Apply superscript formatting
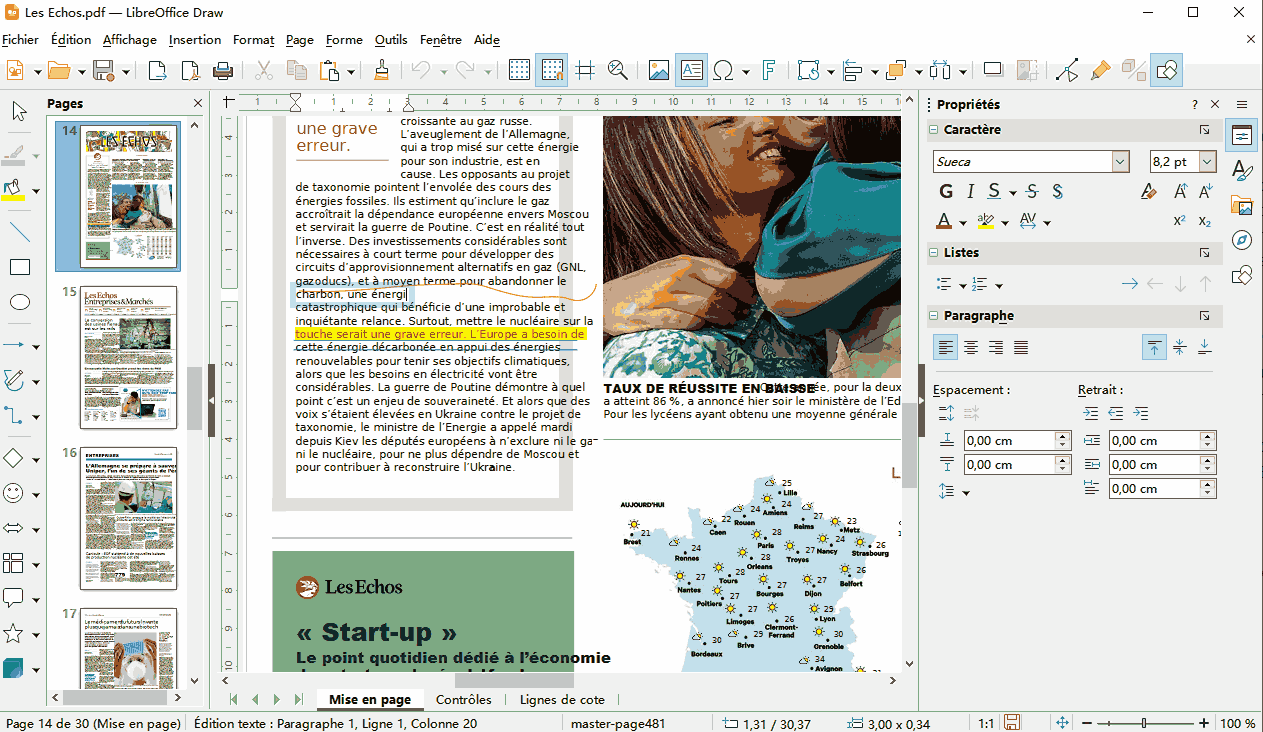Viewport: 1263px width, 732px height. (1180, 221)
